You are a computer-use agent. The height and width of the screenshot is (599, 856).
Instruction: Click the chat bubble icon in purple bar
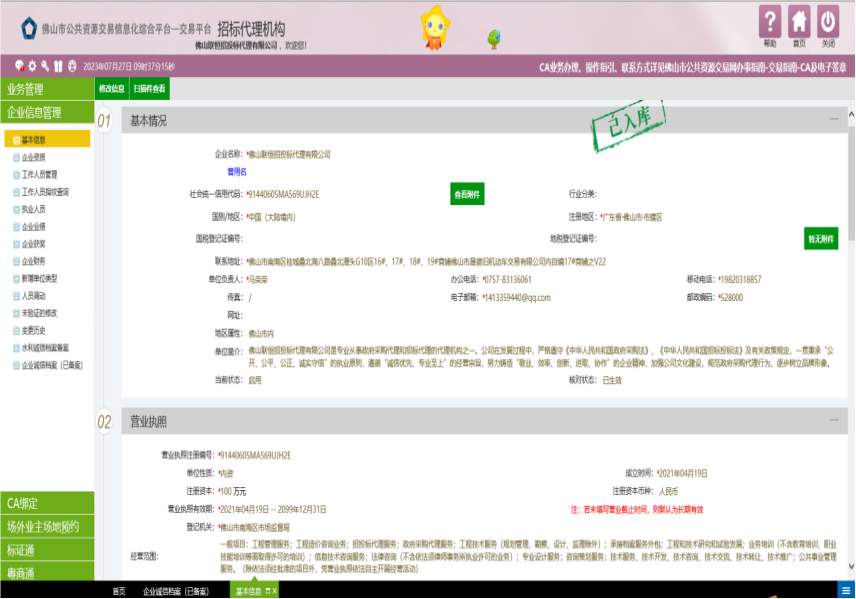[19, 66]
